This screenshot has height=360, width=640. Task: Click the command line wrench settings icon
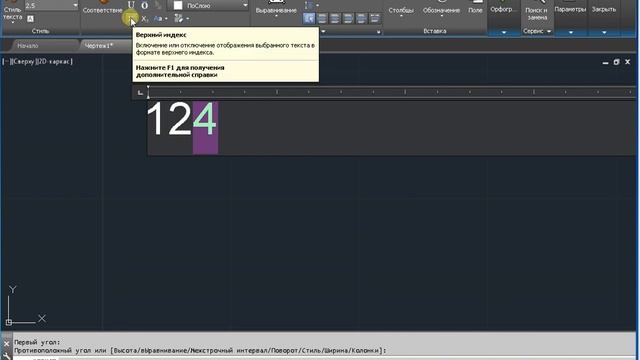tap(6, 356)
